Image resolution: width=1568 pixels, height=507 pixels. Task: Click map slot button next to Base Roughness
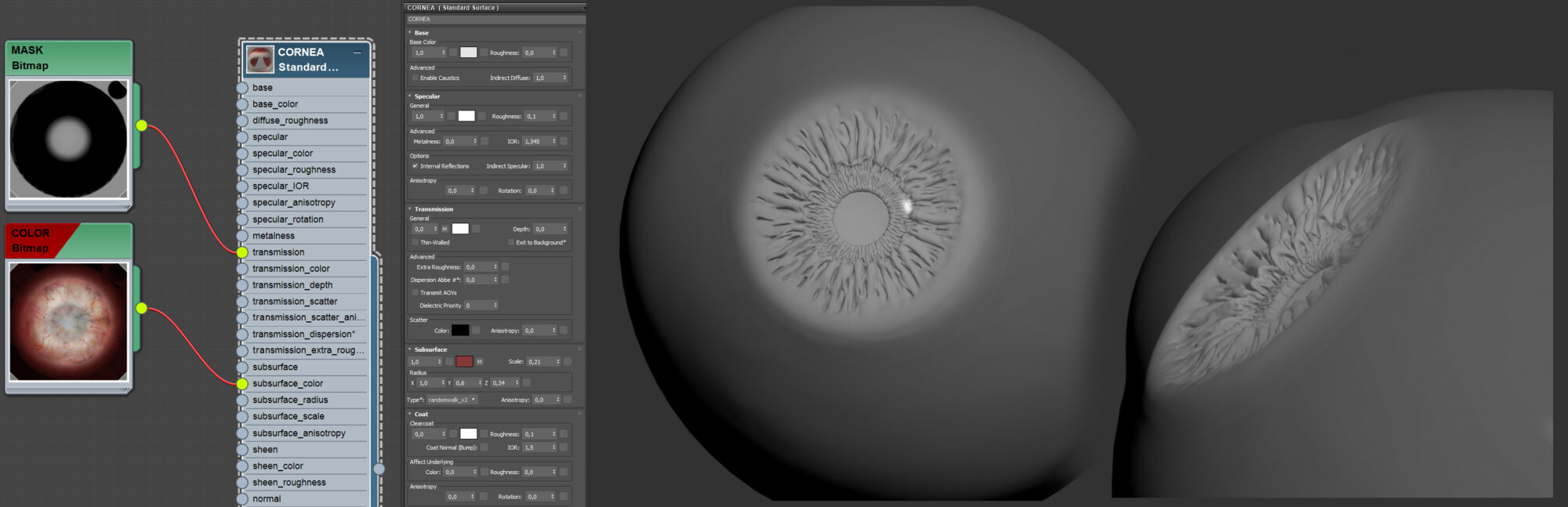563,53
